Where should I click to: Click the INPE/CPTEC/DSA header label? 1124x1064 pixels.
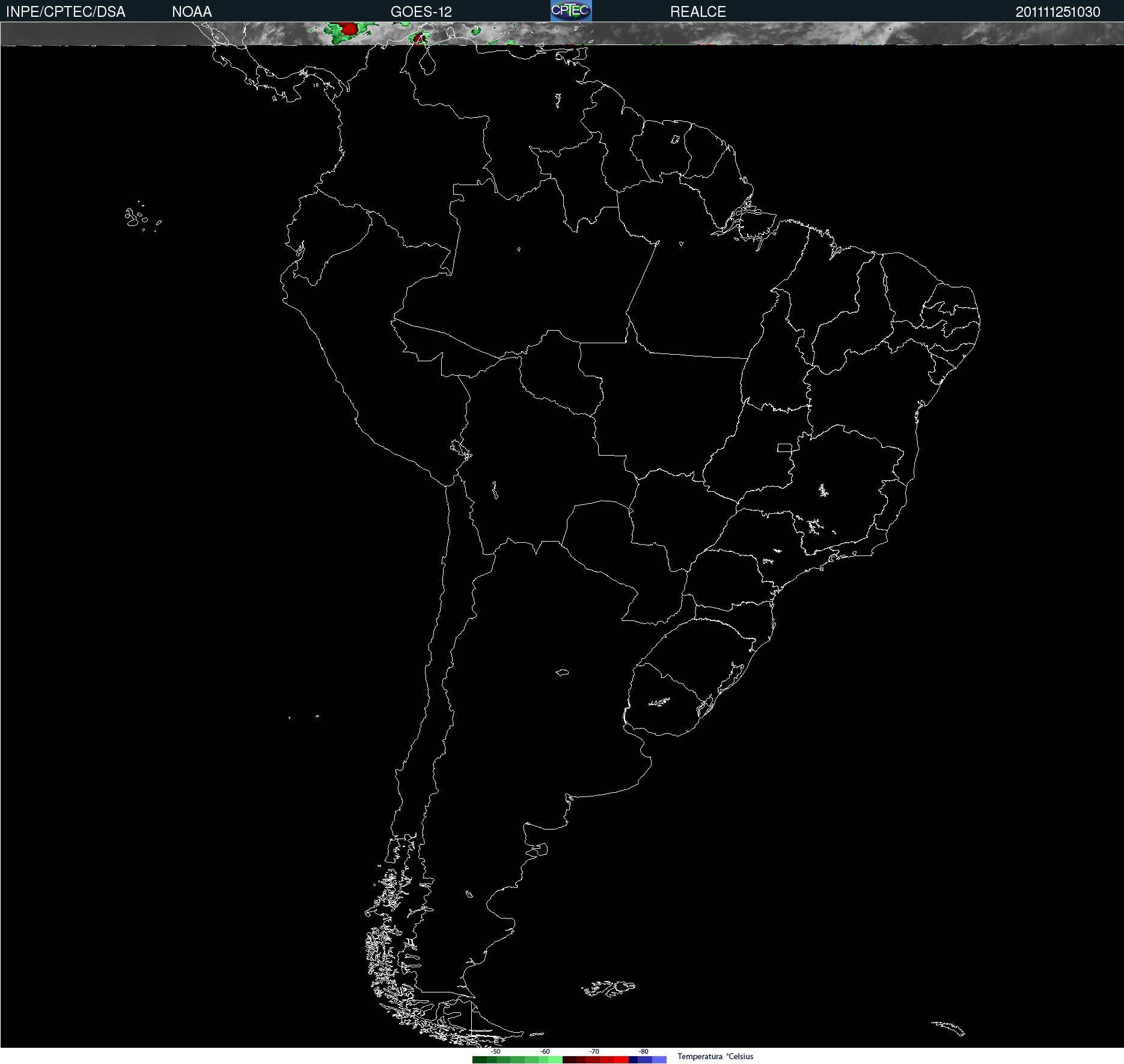click(66, 12)
